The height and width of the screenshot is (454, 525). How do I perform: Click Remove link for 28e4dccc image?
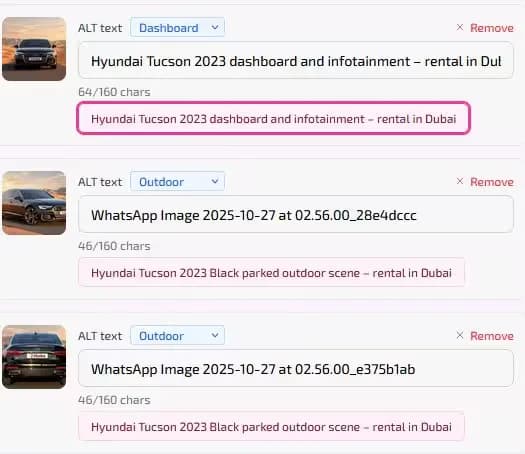click(492, 182)
